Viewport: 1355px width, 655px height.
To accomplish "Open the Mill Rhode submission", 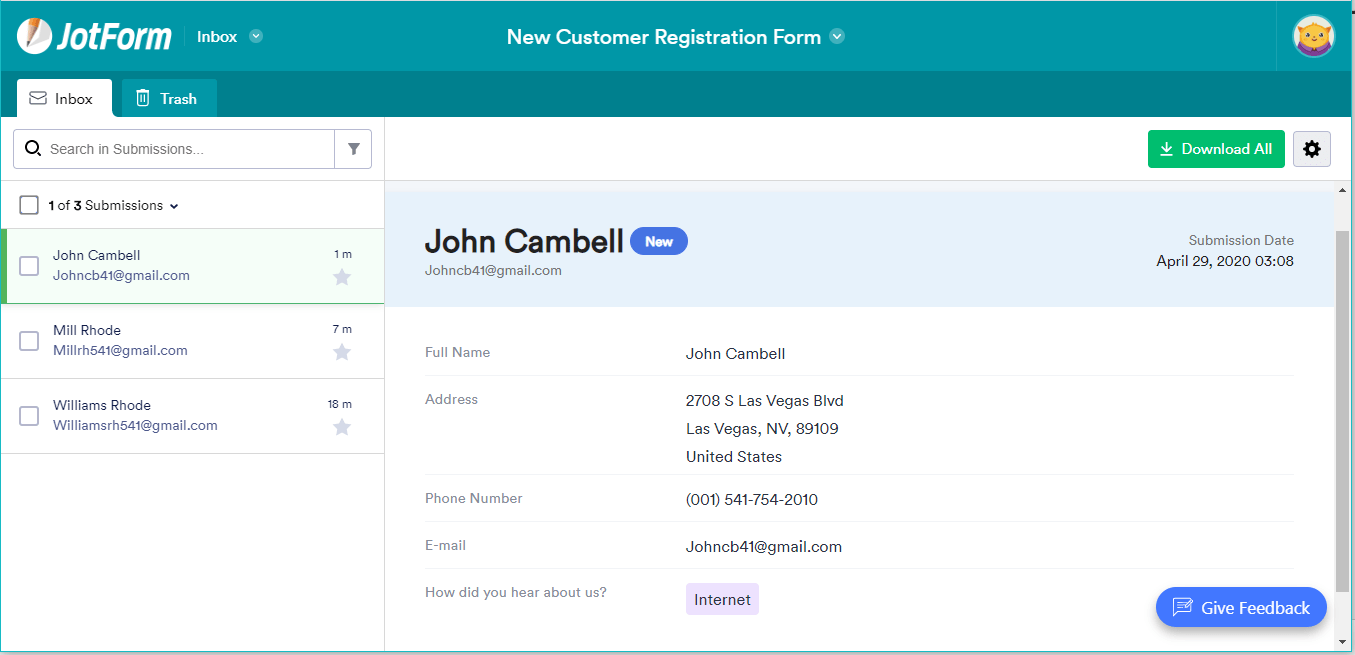I will tap(192, 341).
